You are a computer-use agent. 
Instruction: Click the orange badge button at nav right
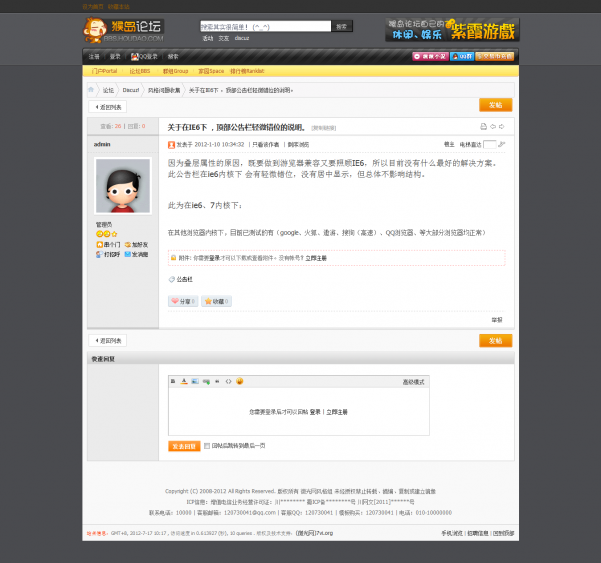coord(494,56)
